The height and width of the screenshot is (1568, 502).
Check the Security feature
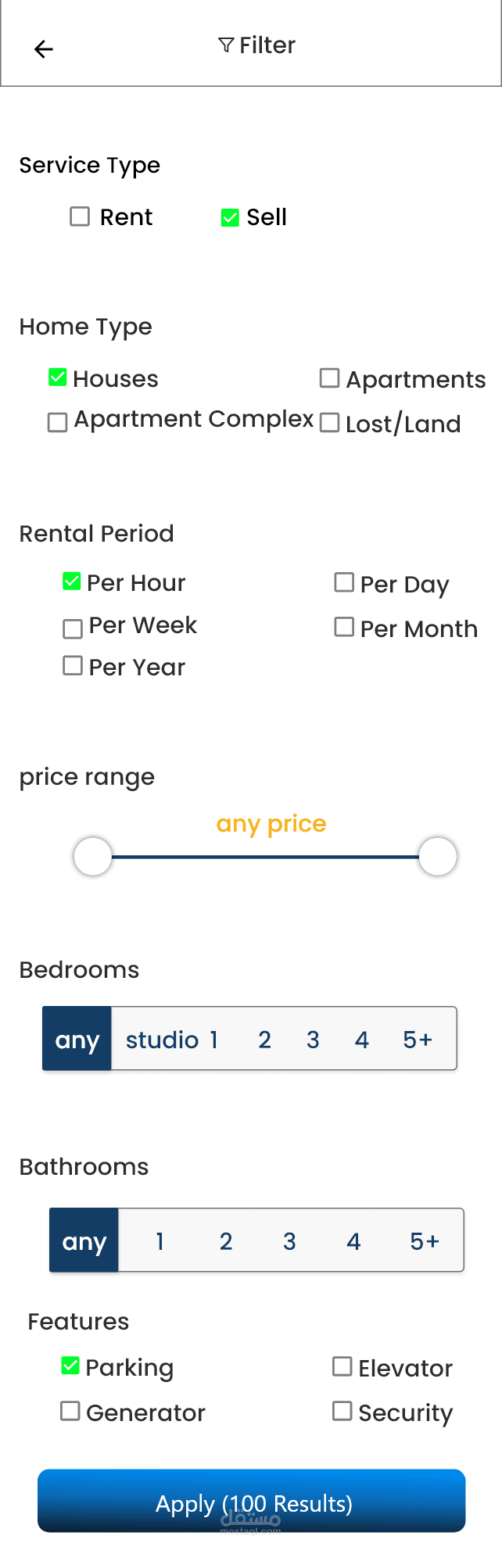342,1411
